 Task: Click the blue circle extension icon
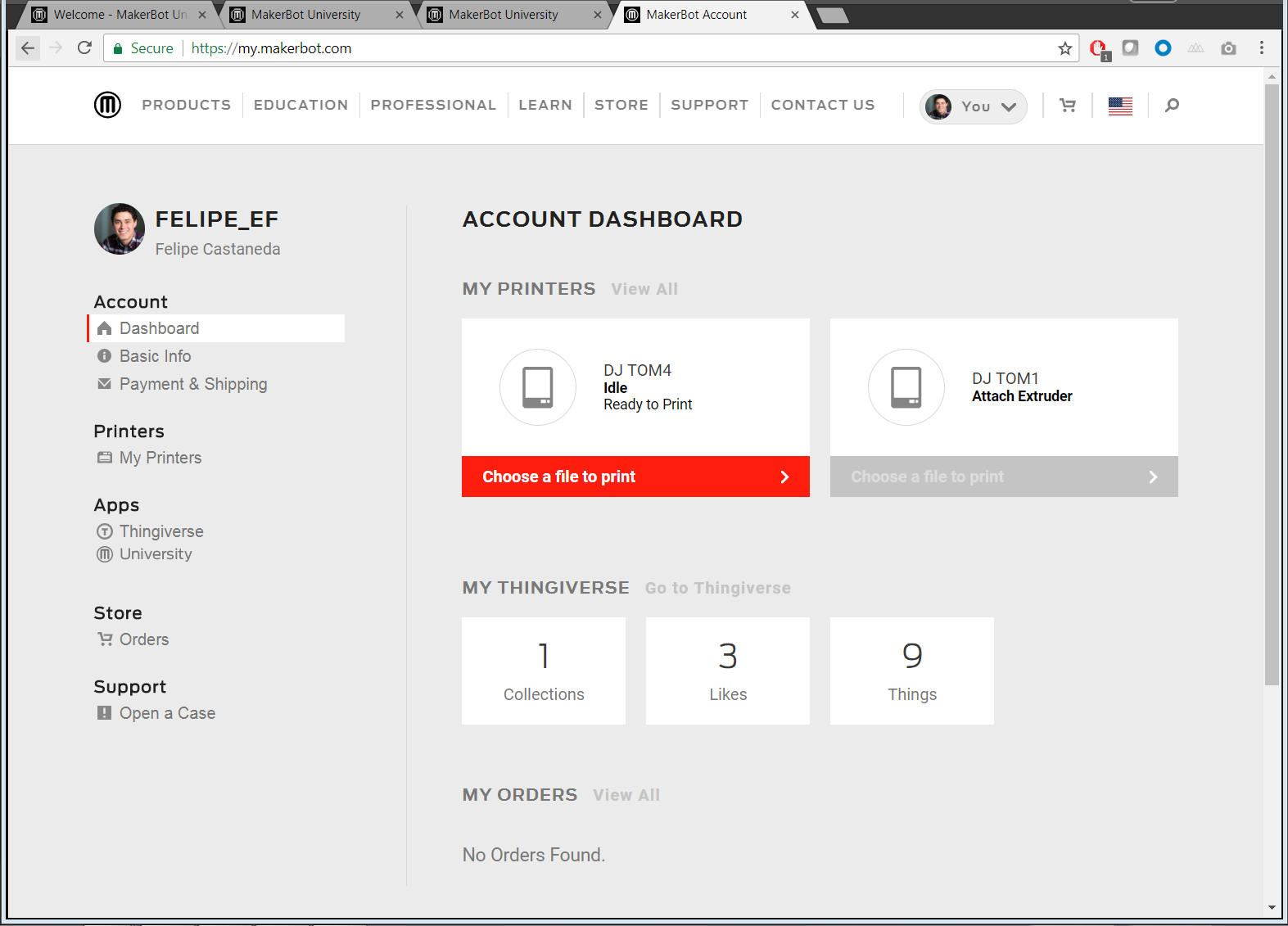pos(1163,48)
